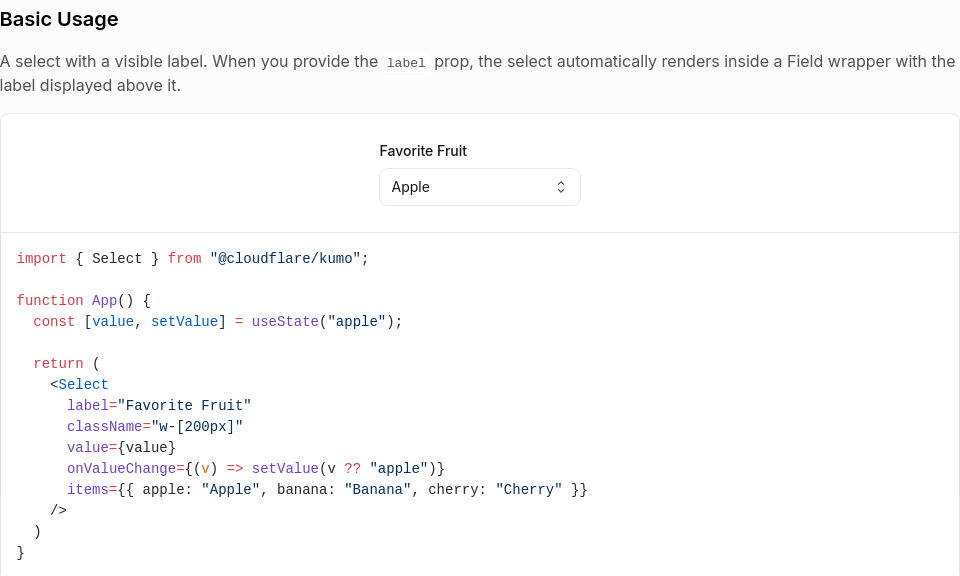Click "useState" in the code example
960x576 pixels.
[285, 322]
